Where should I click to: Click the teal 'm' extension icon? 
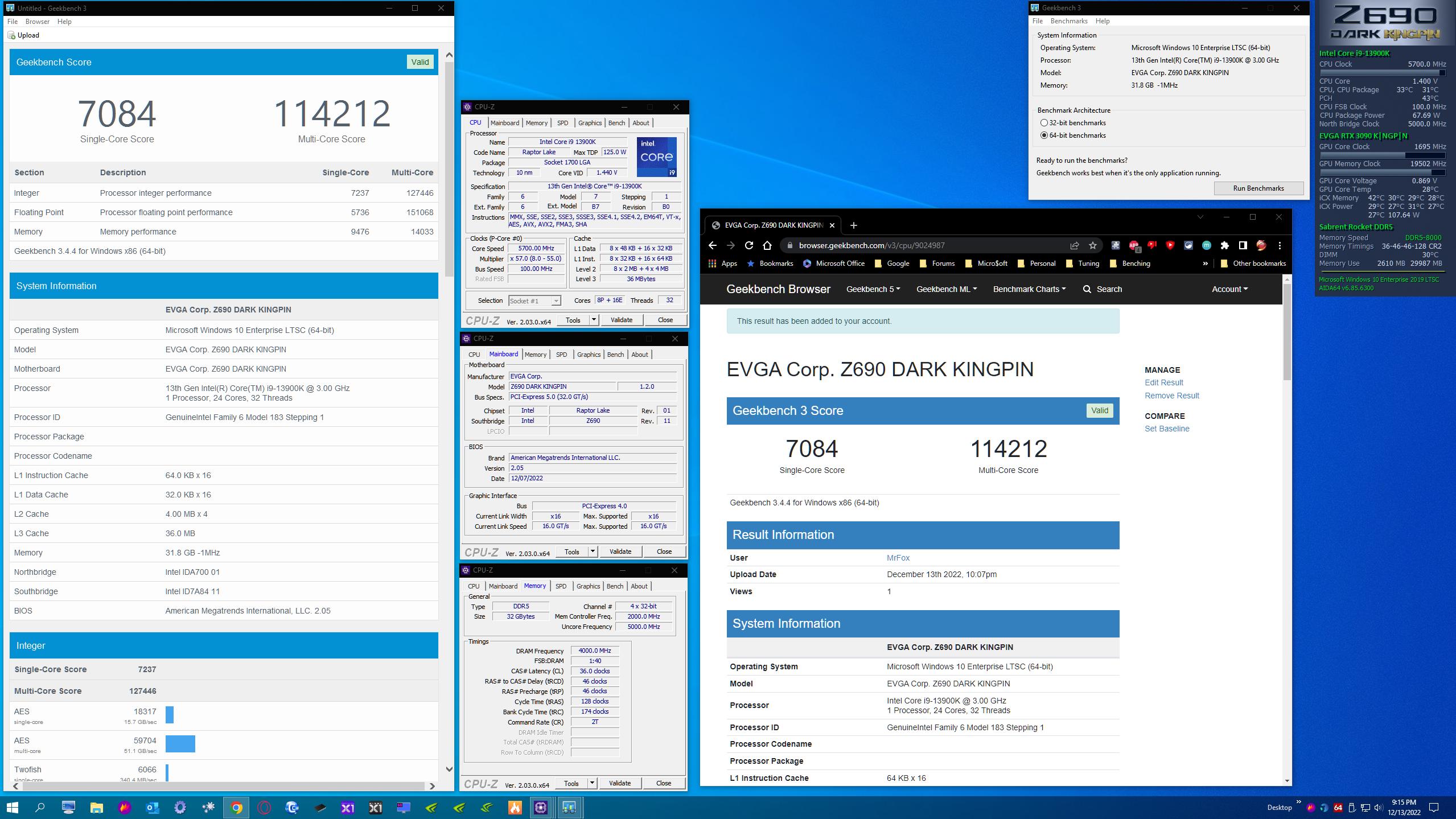(x=1207, y=245)
